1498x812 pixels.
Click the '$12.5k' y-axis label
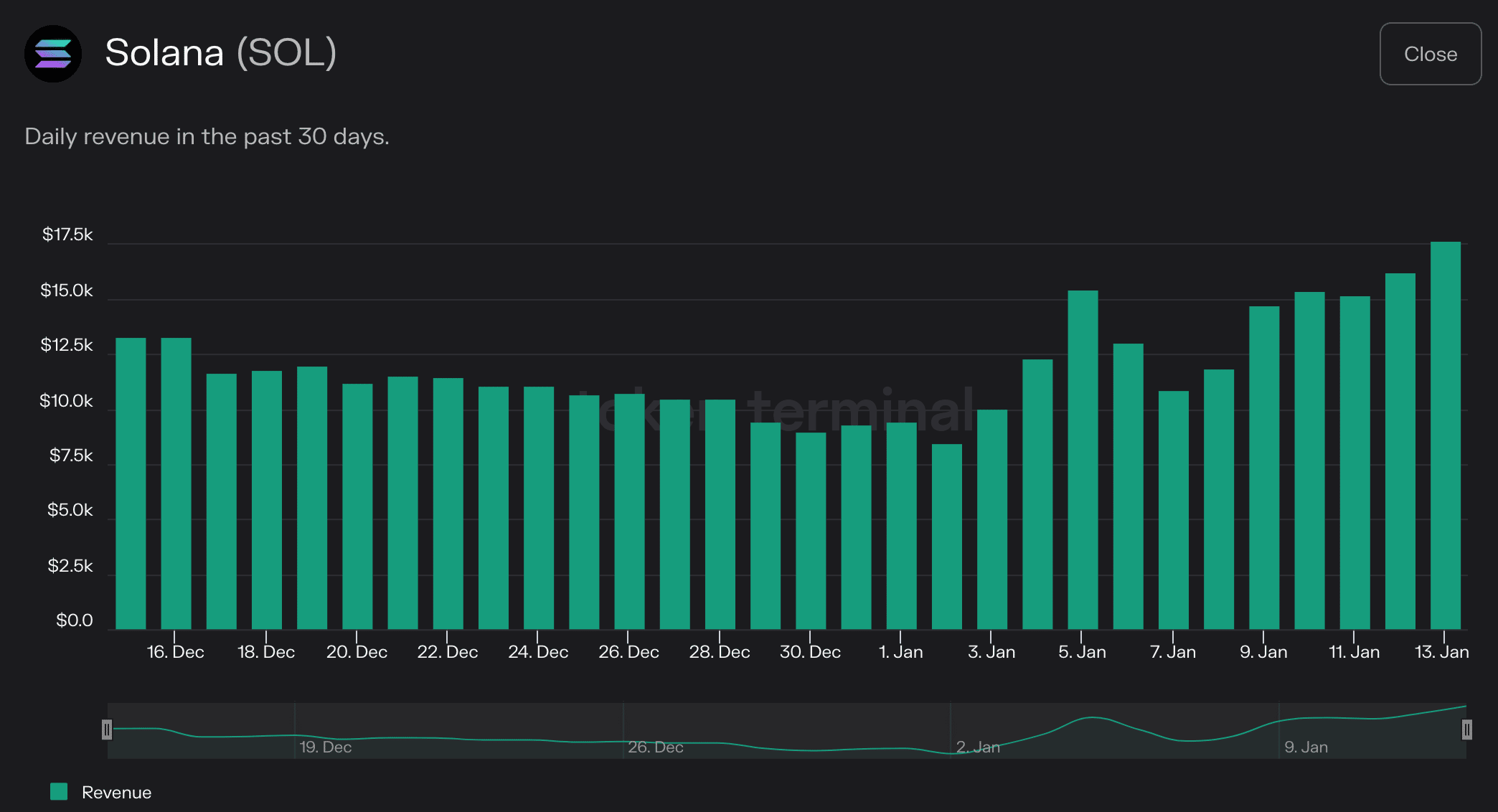click(x=67, y=345)
